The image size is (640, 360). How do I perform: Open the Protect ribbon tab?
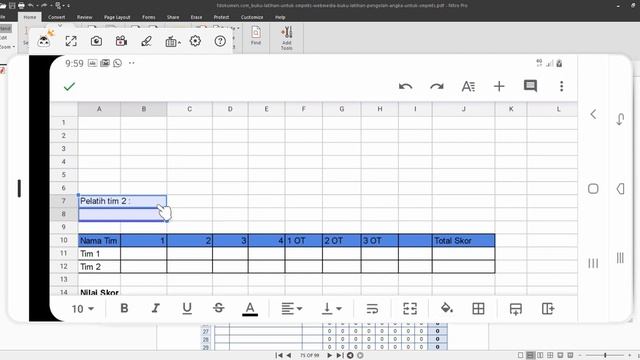221,17
